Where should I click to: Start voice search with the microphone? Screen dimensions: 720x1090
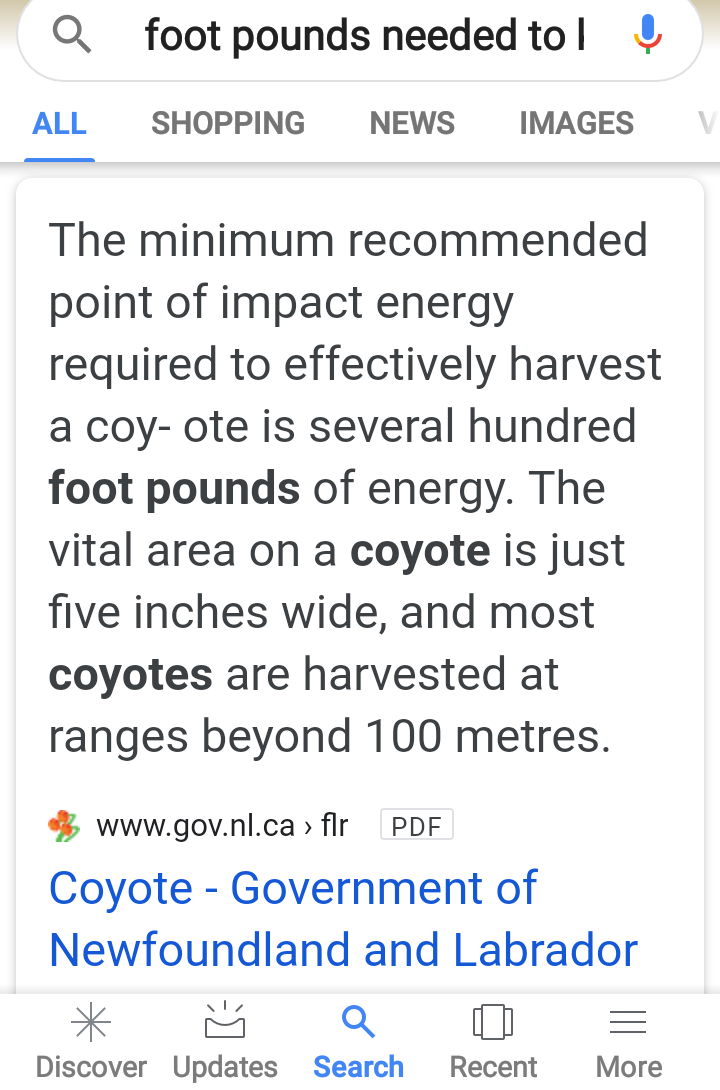click(647, 34)
